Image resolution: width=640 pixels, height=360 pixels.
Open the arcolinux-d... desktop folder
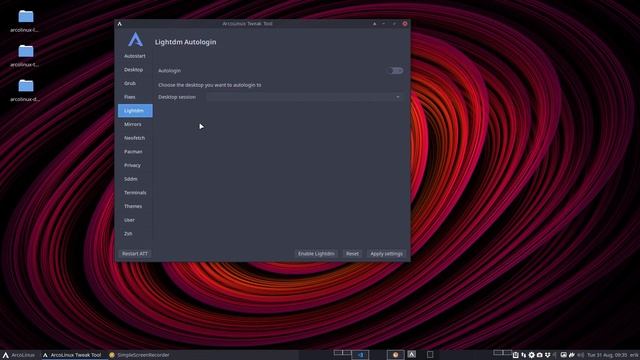pyautogui.click(x=25, y=91)
